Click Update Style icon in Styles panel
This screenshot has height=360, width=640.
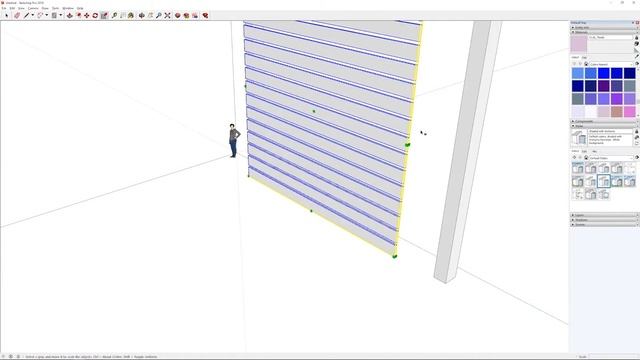click(637, 143)
